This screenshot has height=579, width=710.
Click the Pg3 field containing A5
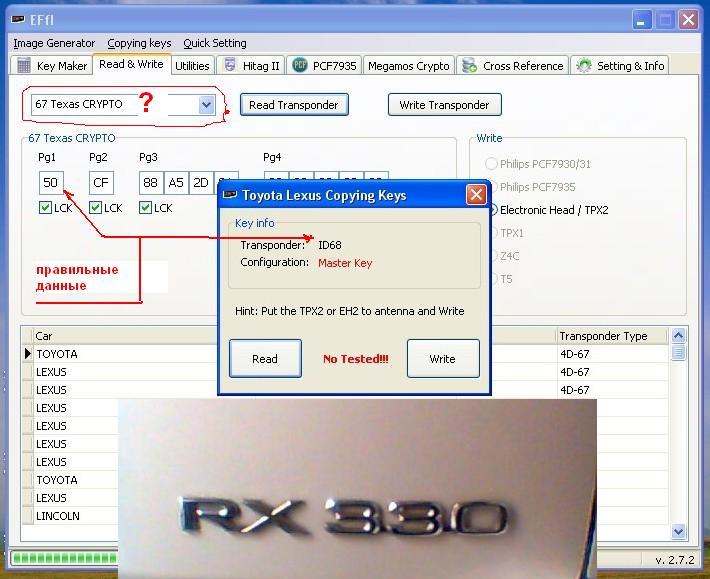(x=176, y=182)
